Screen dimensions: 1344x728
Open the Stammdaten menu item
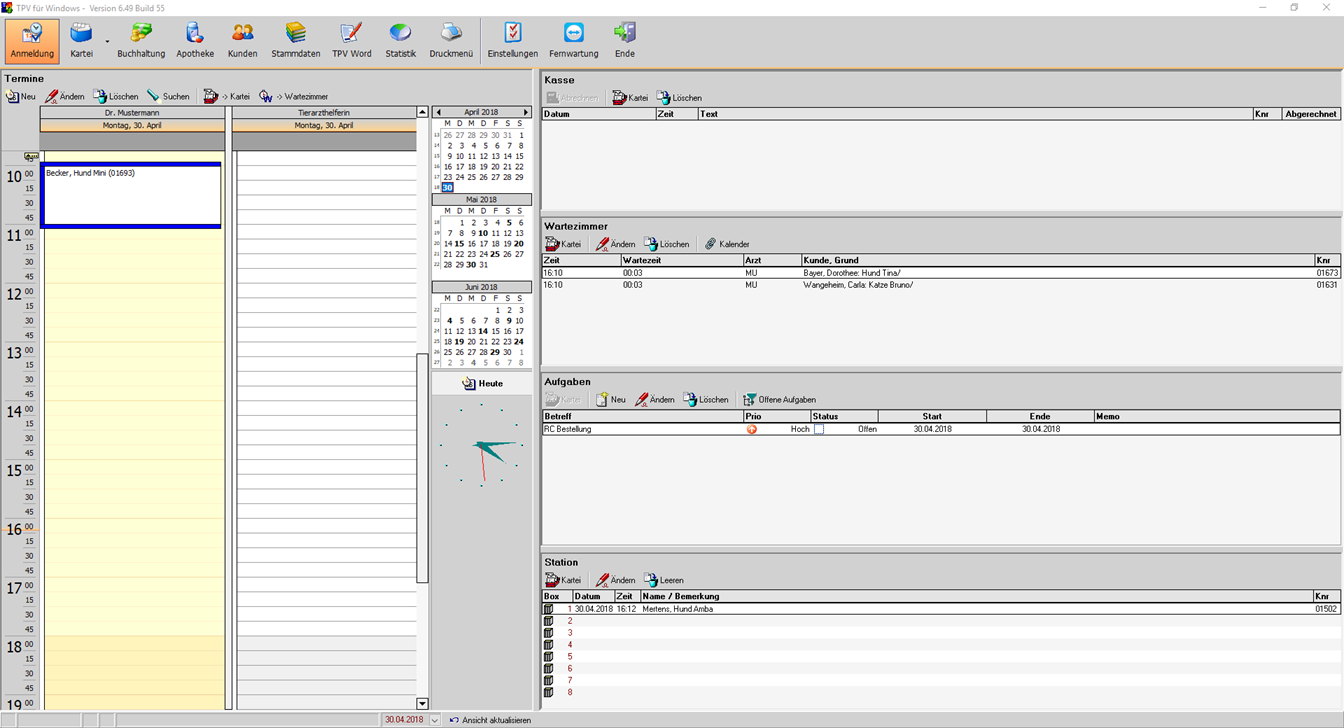(x=295, y=41)
